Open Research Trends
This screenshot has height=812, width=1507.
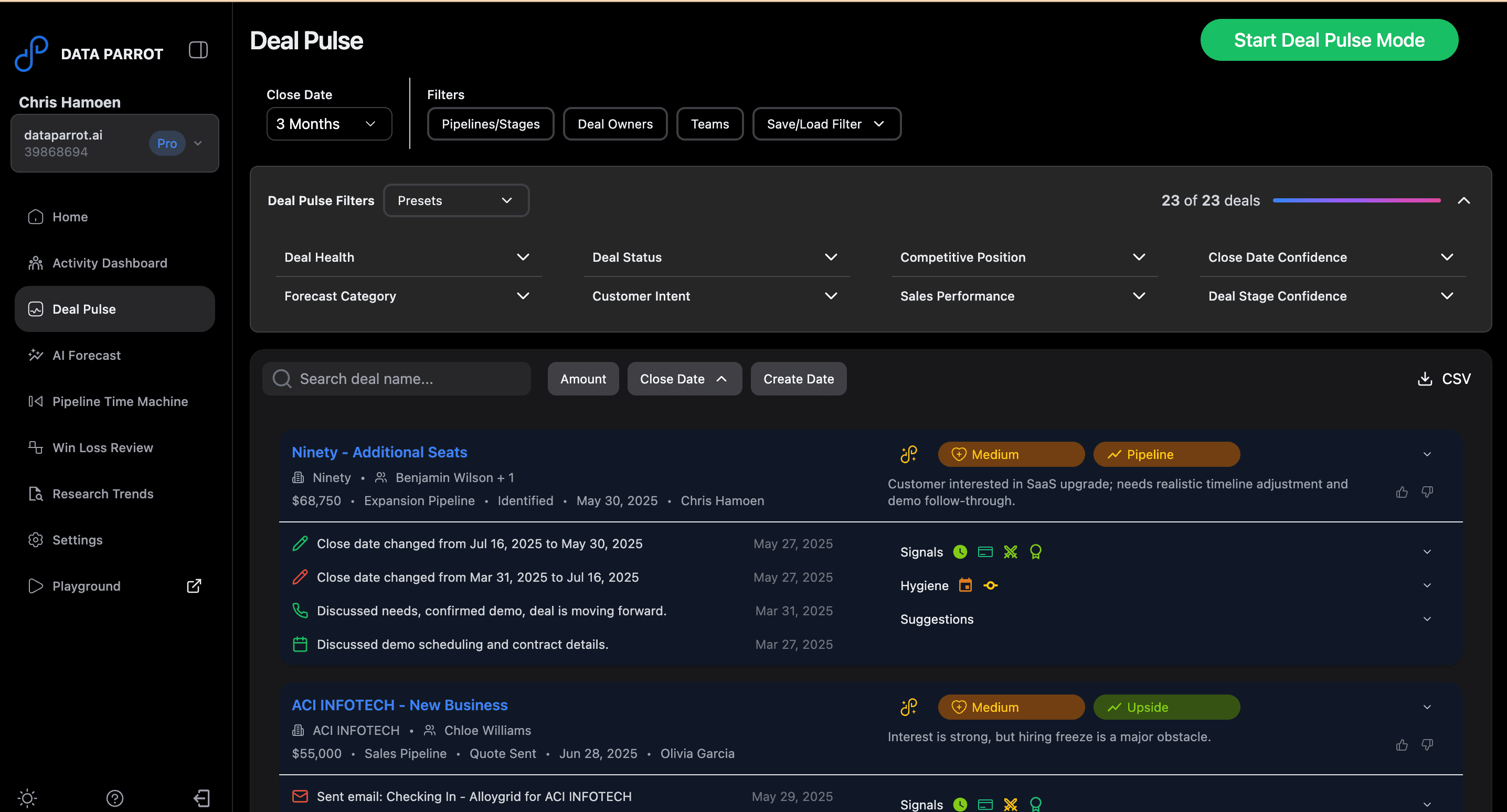click(115, 494)
